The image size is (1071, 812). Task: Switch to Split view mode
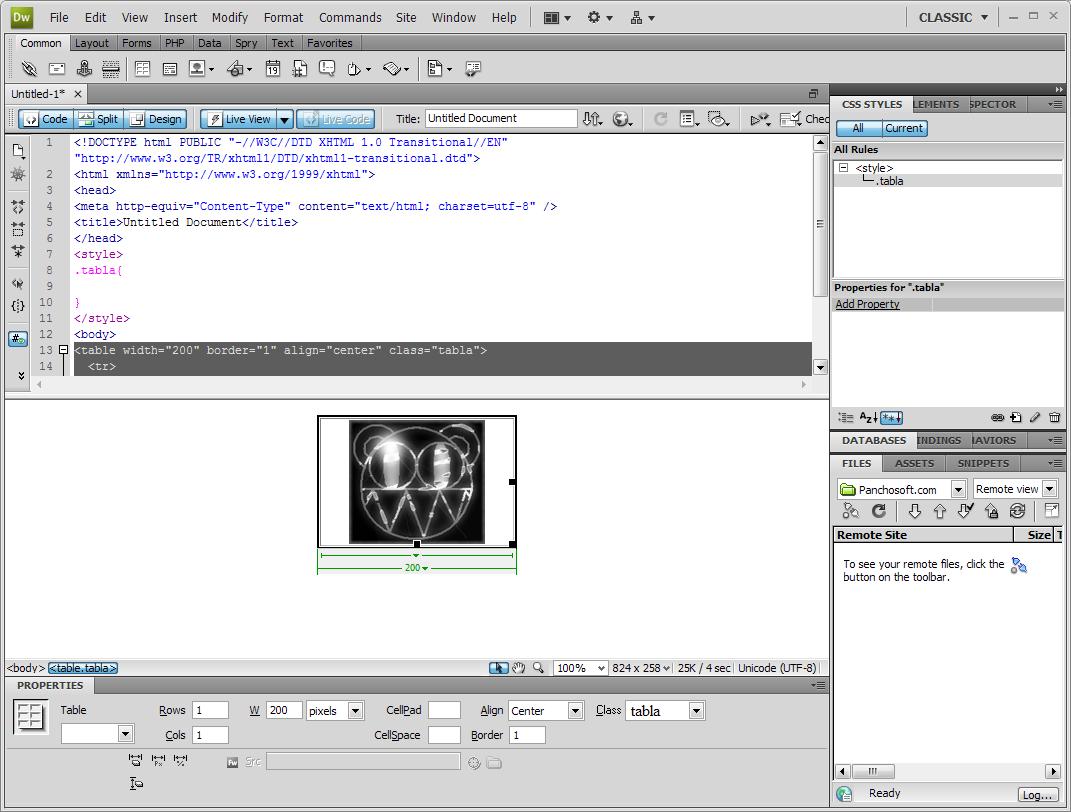tap(97, 119)
